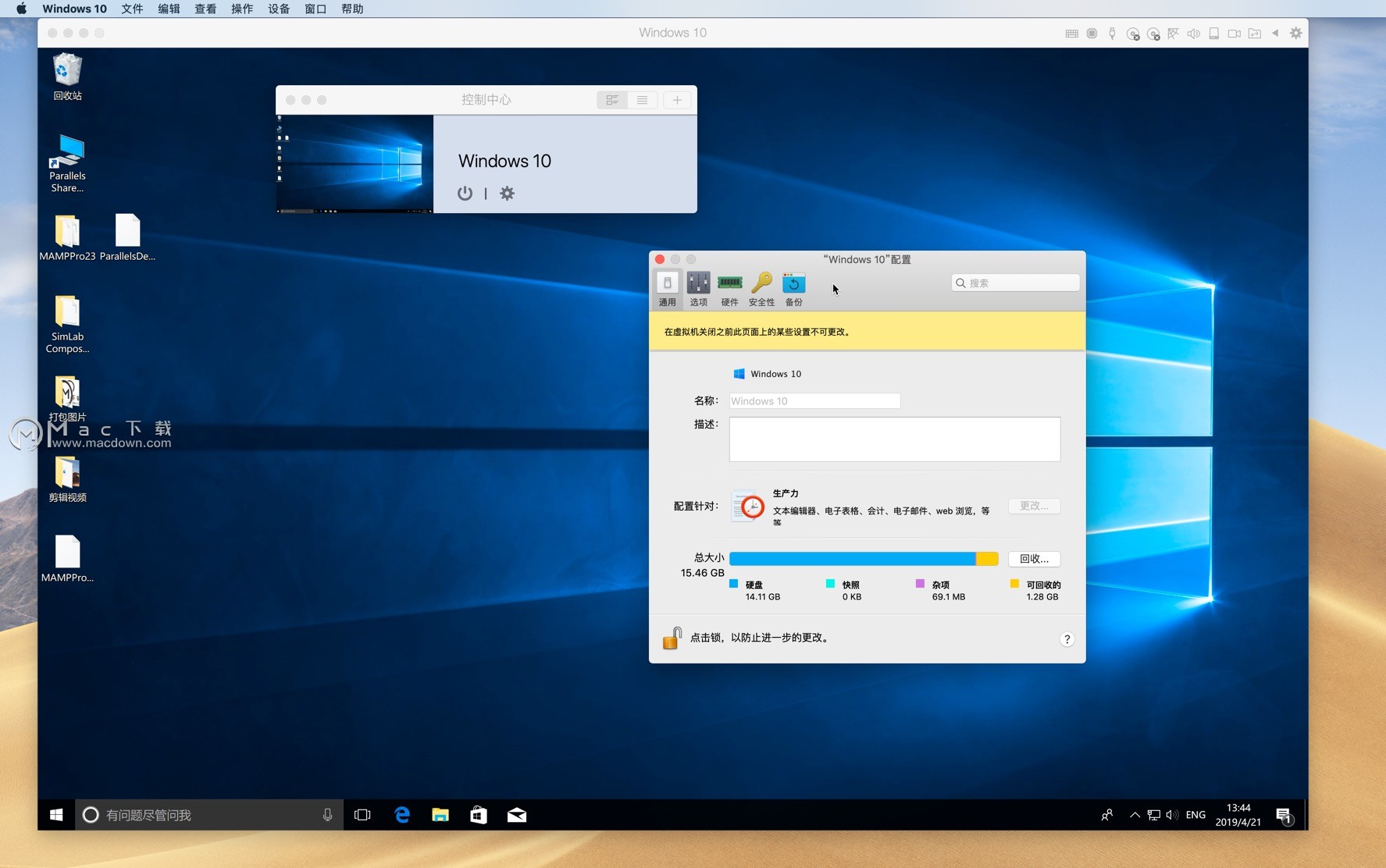The width and height of the screenshot is (1386, 868).
Task: Open the 编辑 menu
Action: [169, 9]
